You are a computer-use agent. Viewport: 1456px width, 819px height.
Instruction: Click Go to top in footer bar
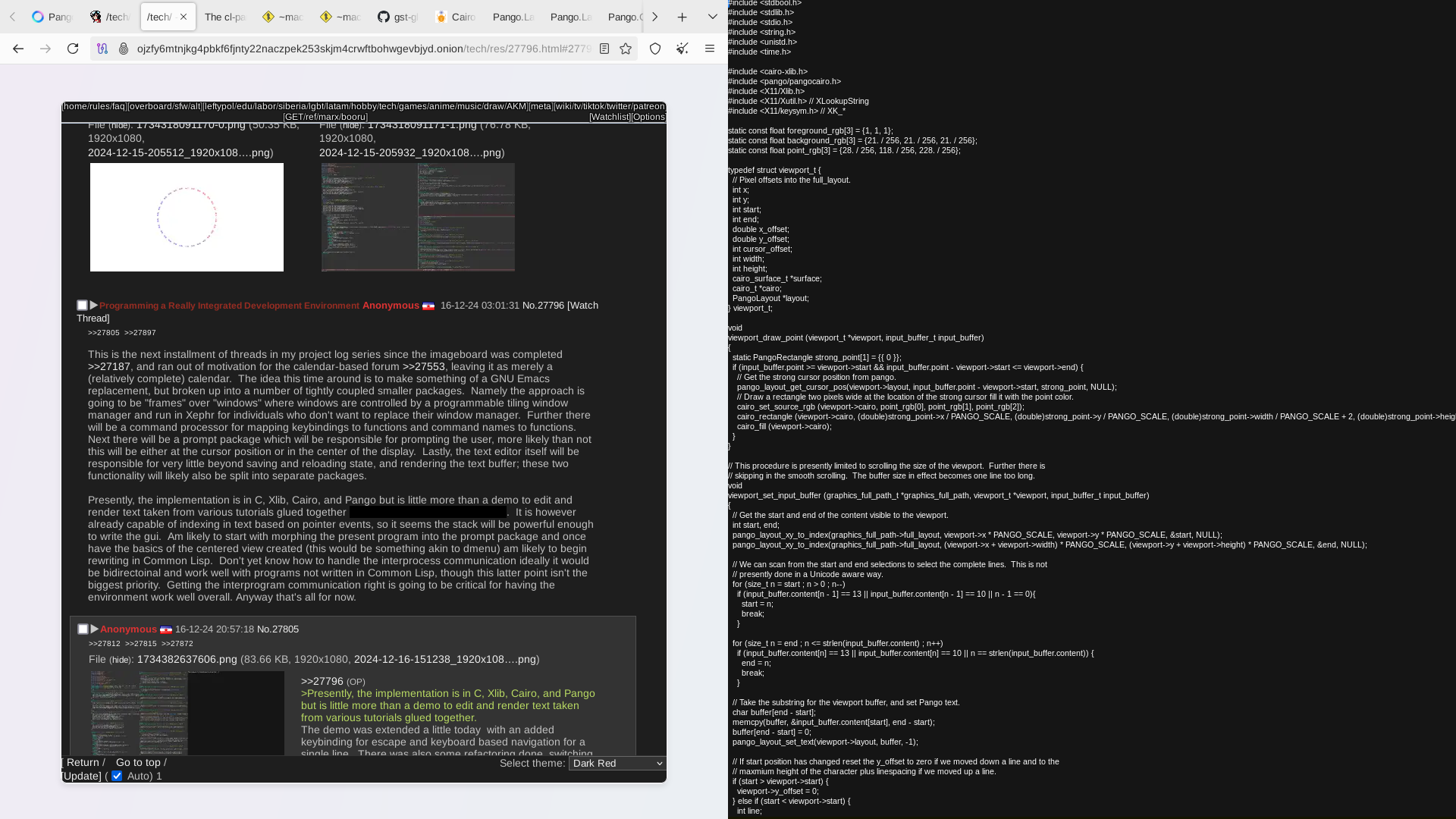(x=138, y=762)
